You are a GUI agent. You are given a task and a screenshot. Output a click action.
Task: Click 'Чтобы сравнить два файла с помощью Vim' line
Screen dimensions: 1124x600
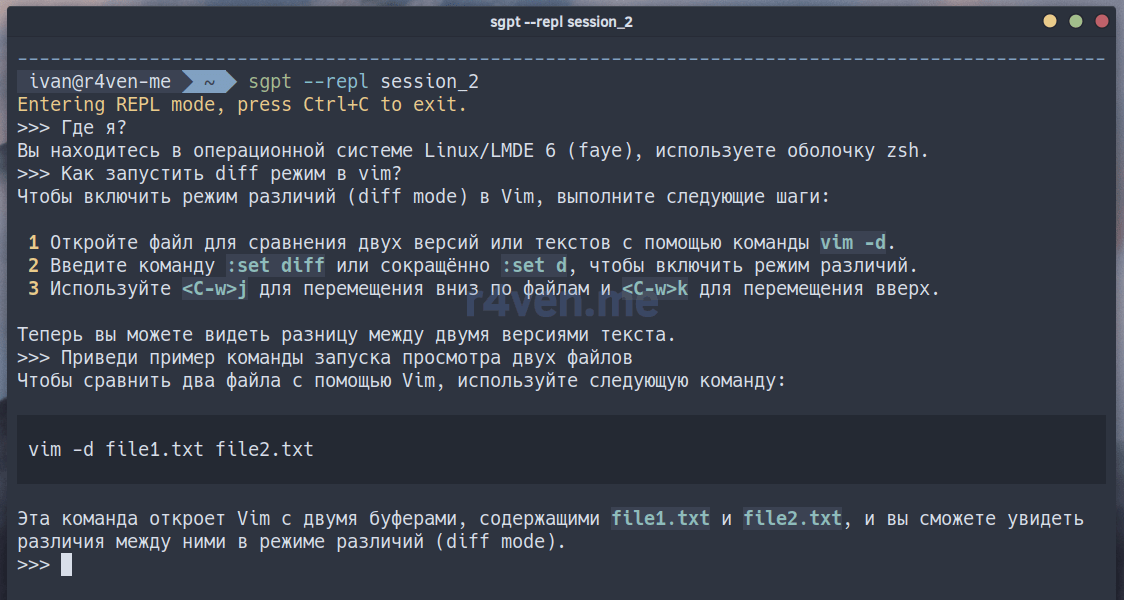click(x=401, y=381)
